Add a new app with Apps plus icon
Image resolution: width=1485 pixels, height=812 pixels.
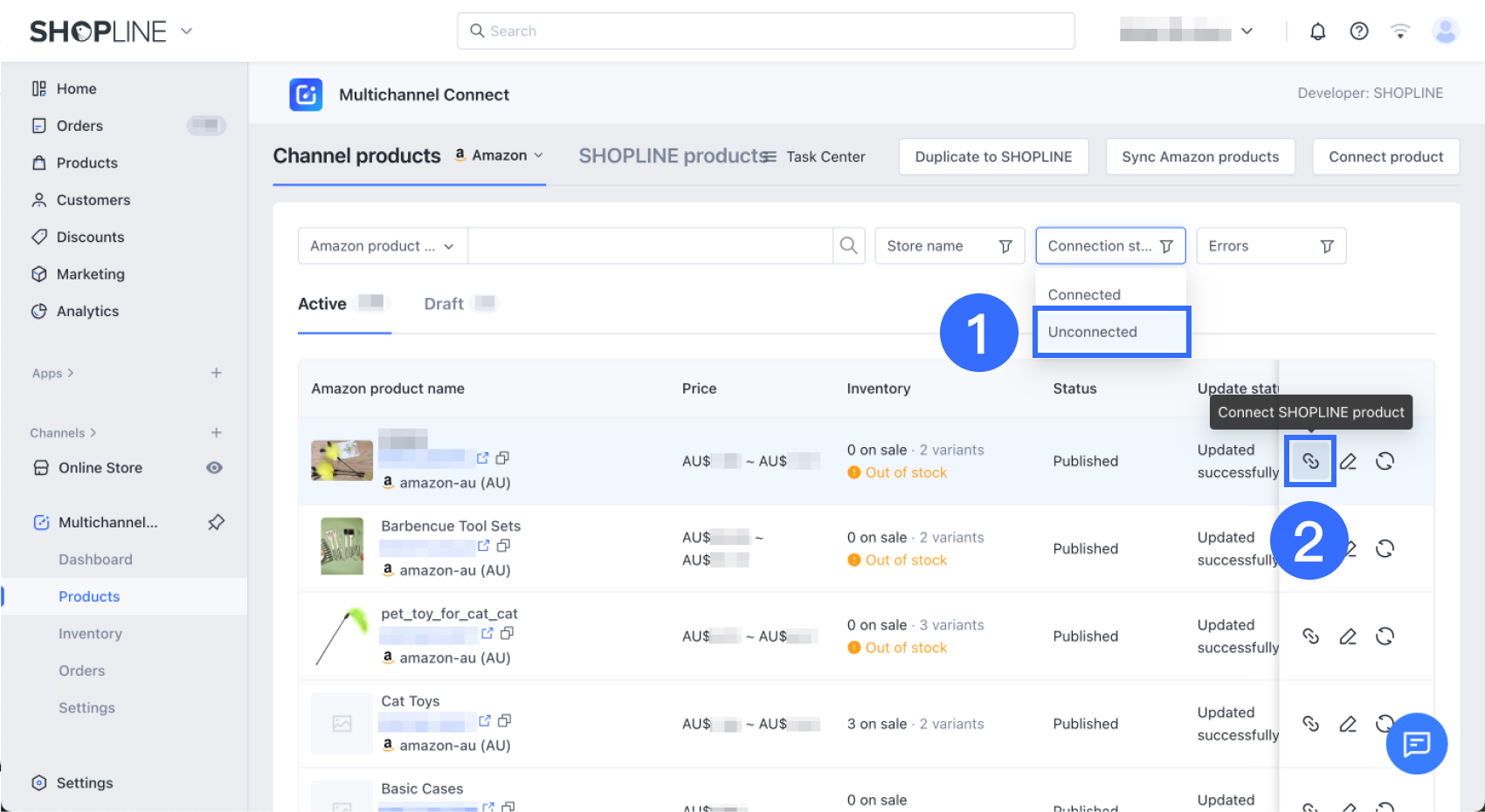click(216, 373)
